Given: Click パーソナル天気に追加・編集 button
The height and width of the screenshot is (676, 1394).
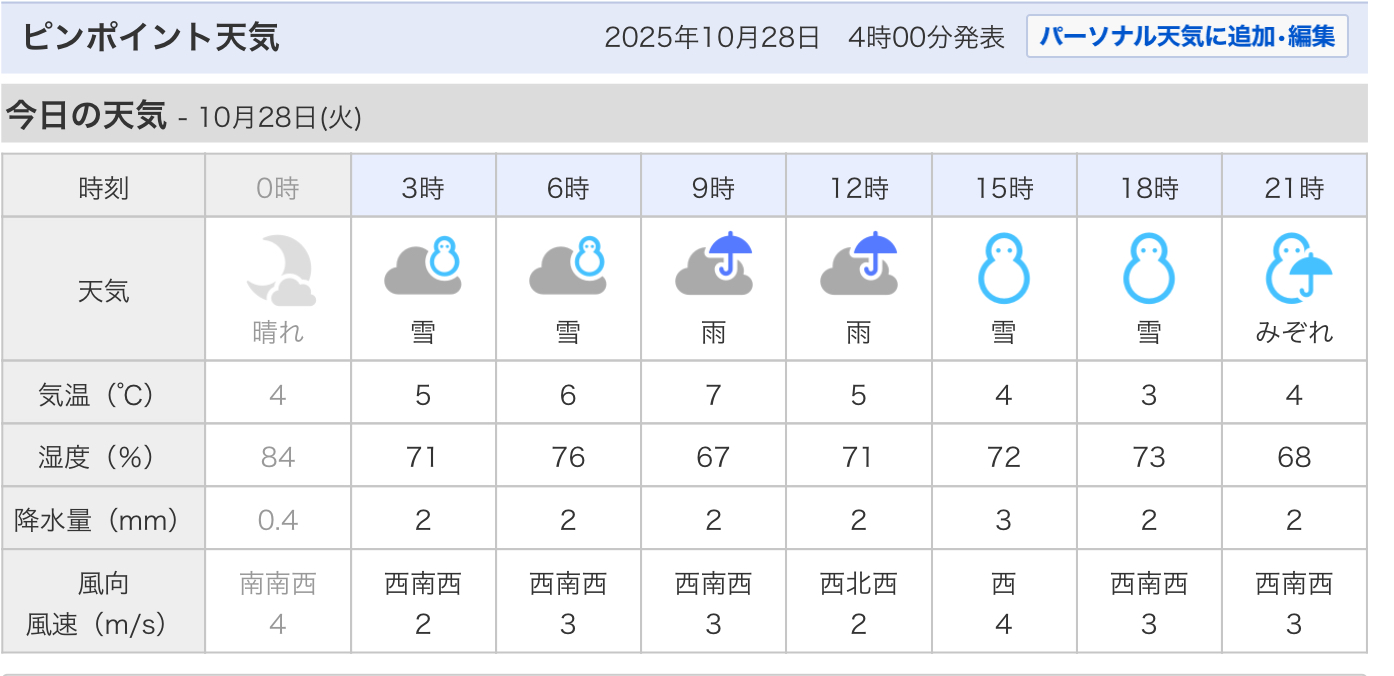Looking at the screenshot, I should [1187, 38].
